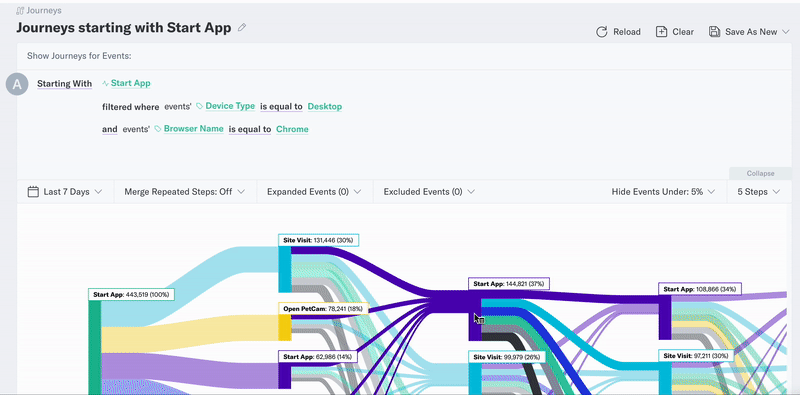Click the purple Start App 144,821 node bar

(x=475, y=315)
